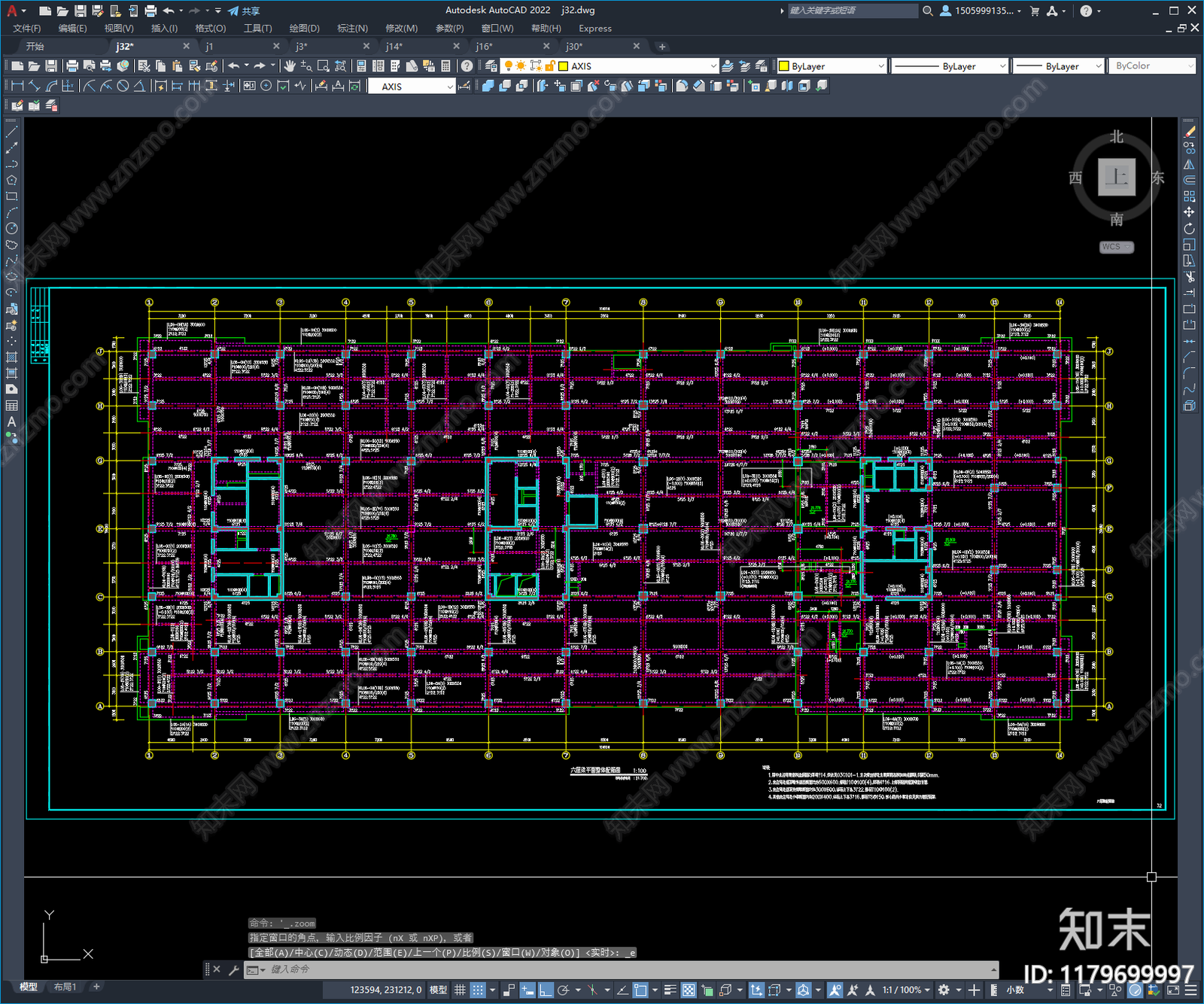
Task: Open Layer Properties Manager icon
Action: tap(491, 66)
